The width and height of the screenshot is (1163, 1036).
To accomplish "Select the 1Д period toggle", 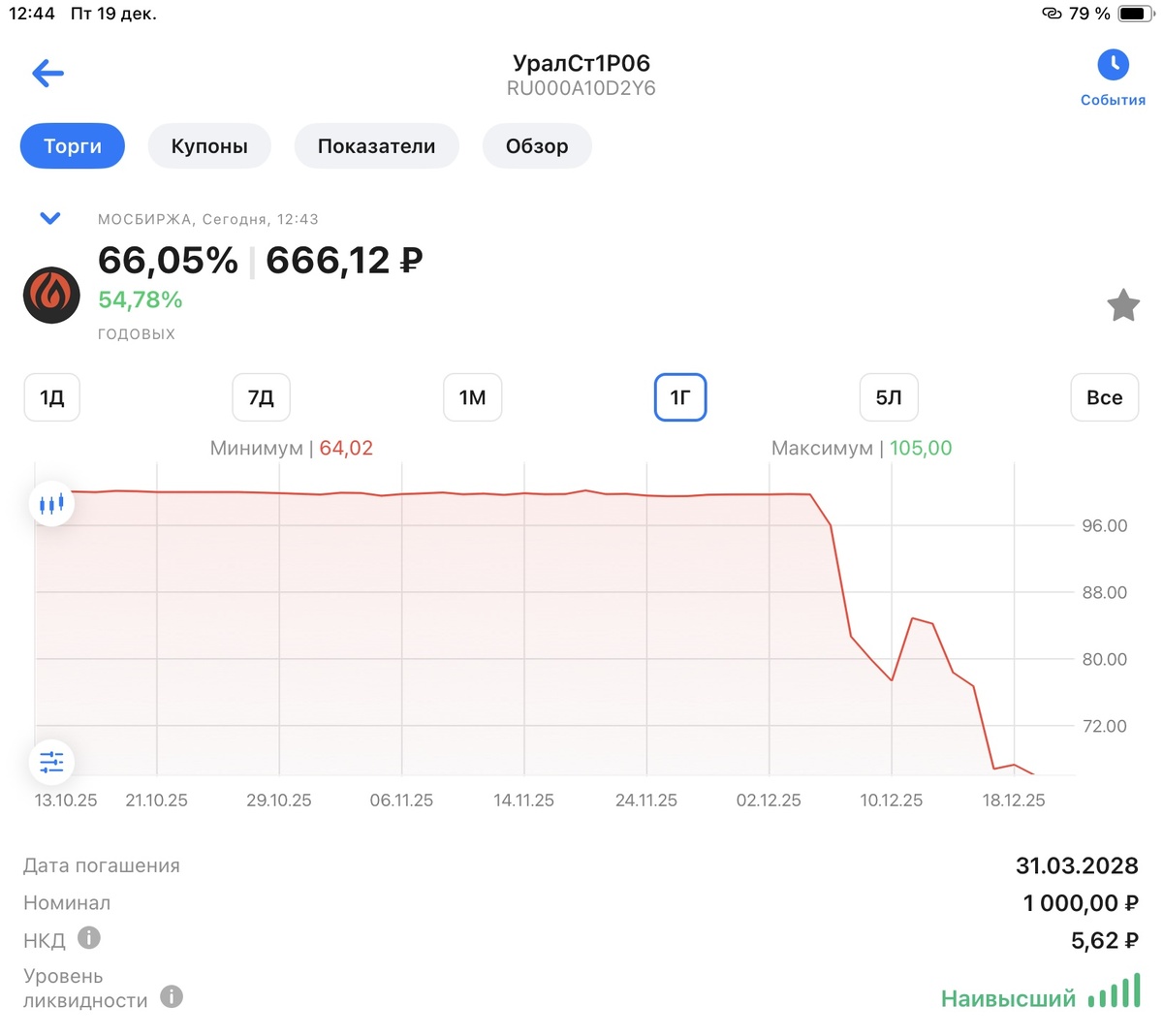I will [51, 397].
